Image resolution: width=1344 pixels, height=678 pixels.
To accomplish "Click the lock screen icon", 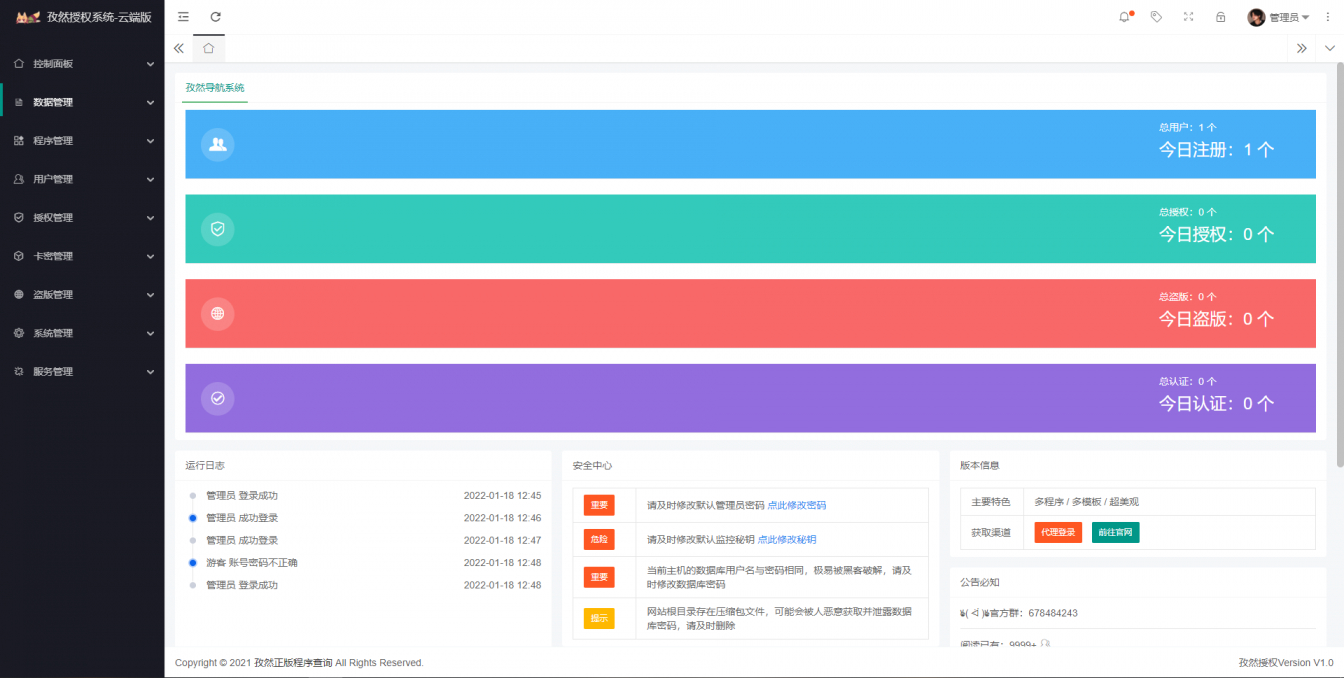I will [1220, 17].
